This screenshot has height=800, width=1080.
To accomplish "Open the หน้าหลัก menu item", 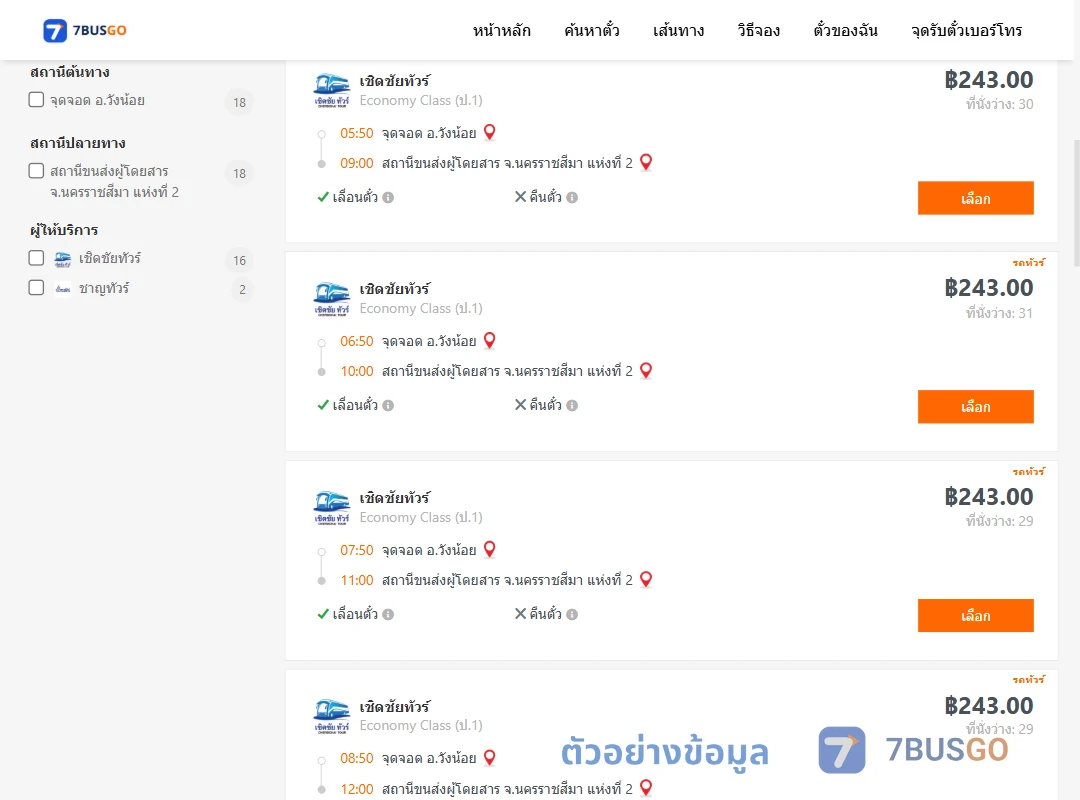I will pyautogui.click(x=501, y=30).
